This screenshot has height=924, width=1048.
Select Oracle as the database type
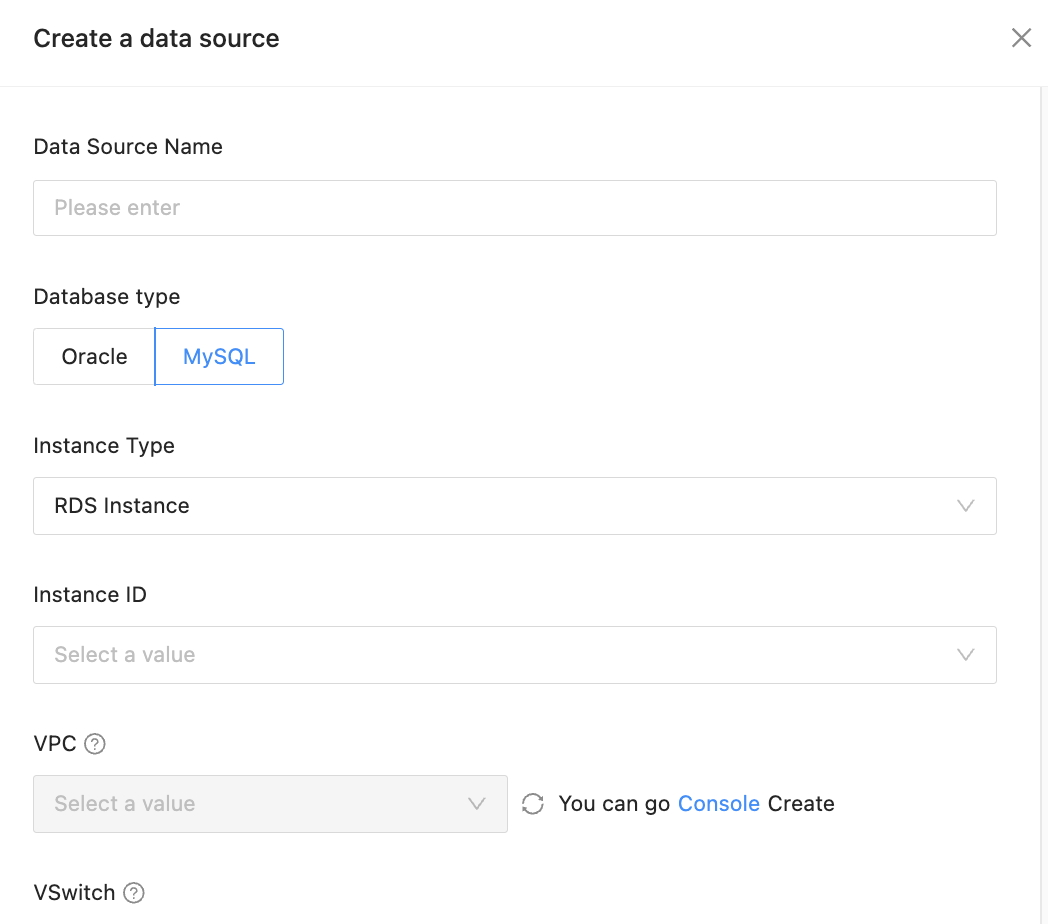(x=94, y=357)
